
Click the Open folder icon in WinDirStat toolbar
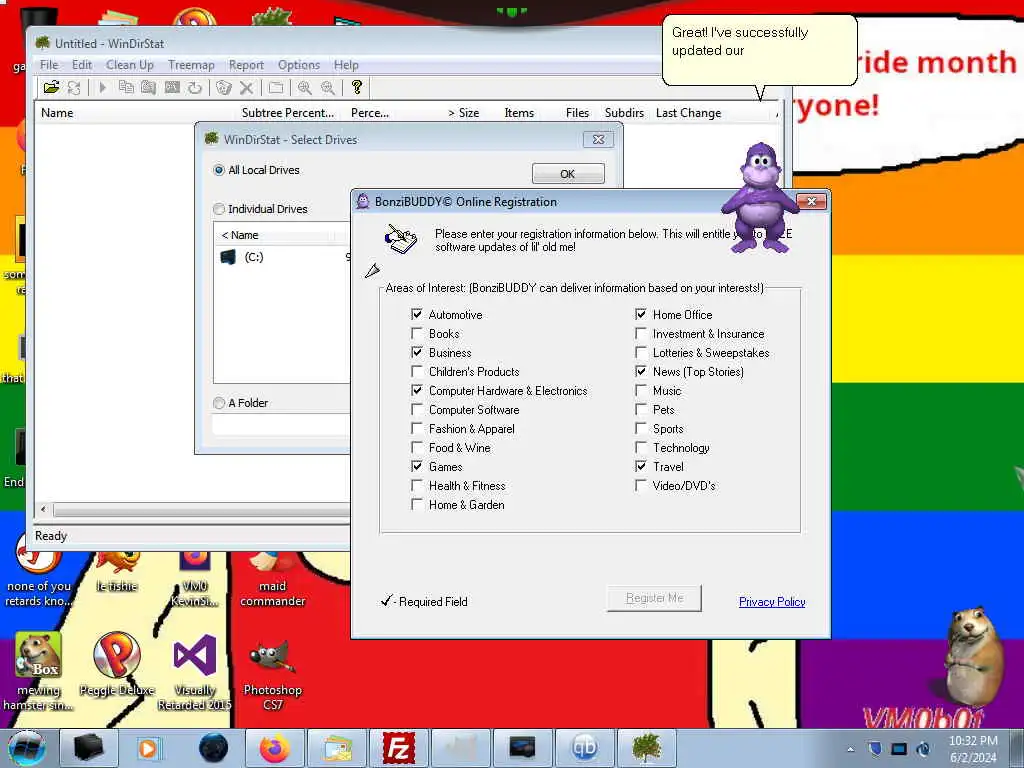click(x=51, y=87)
